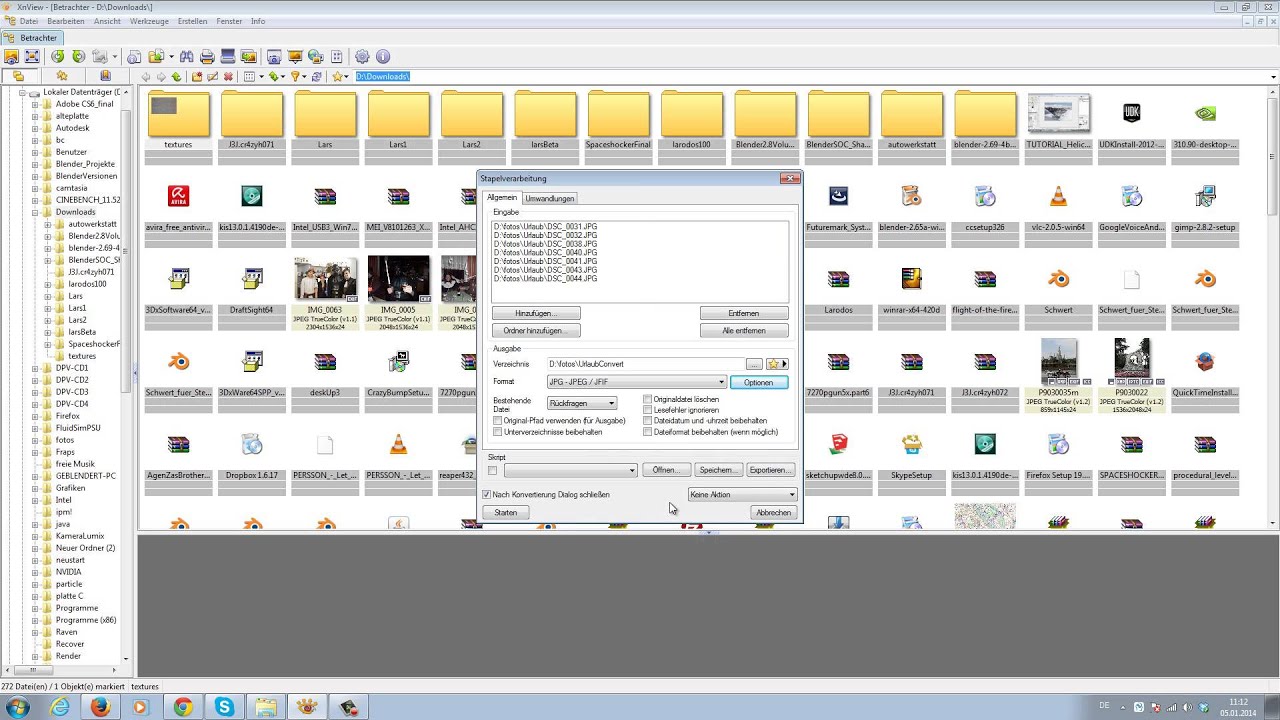Click the fullscreen view icon

32,57
